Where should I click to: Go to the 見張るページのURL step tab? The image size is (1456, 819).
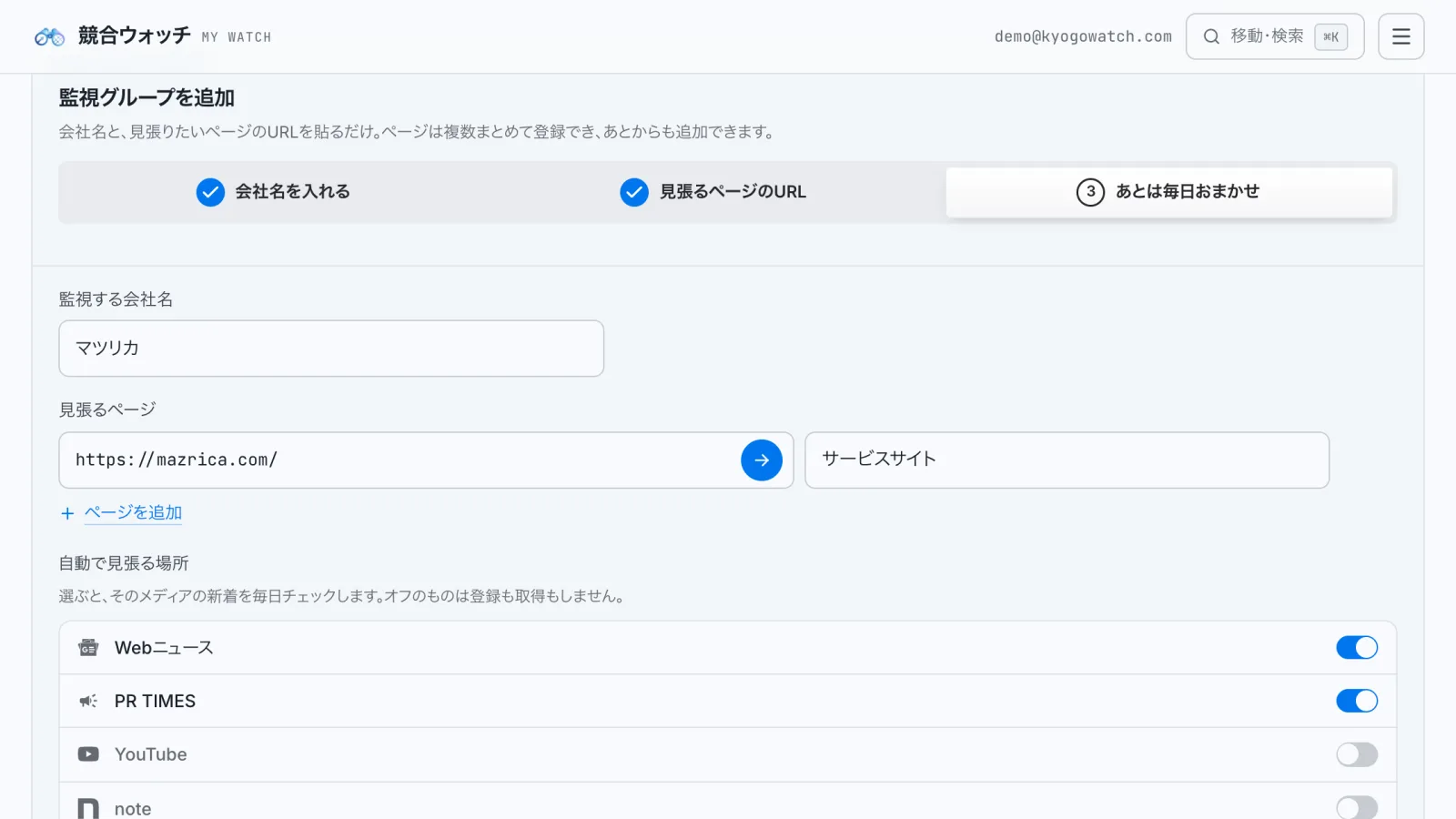click(x=713, y=192)
